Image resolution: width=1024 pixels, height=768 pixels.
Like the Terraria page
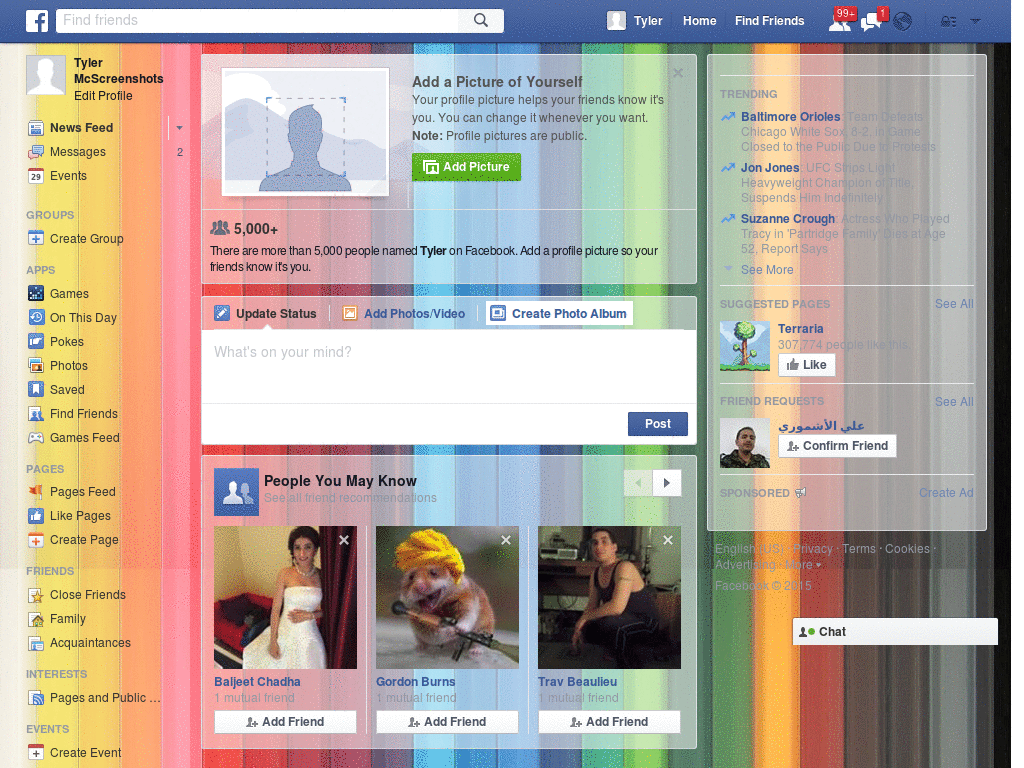pyautogui.click(x=807, y=364)
